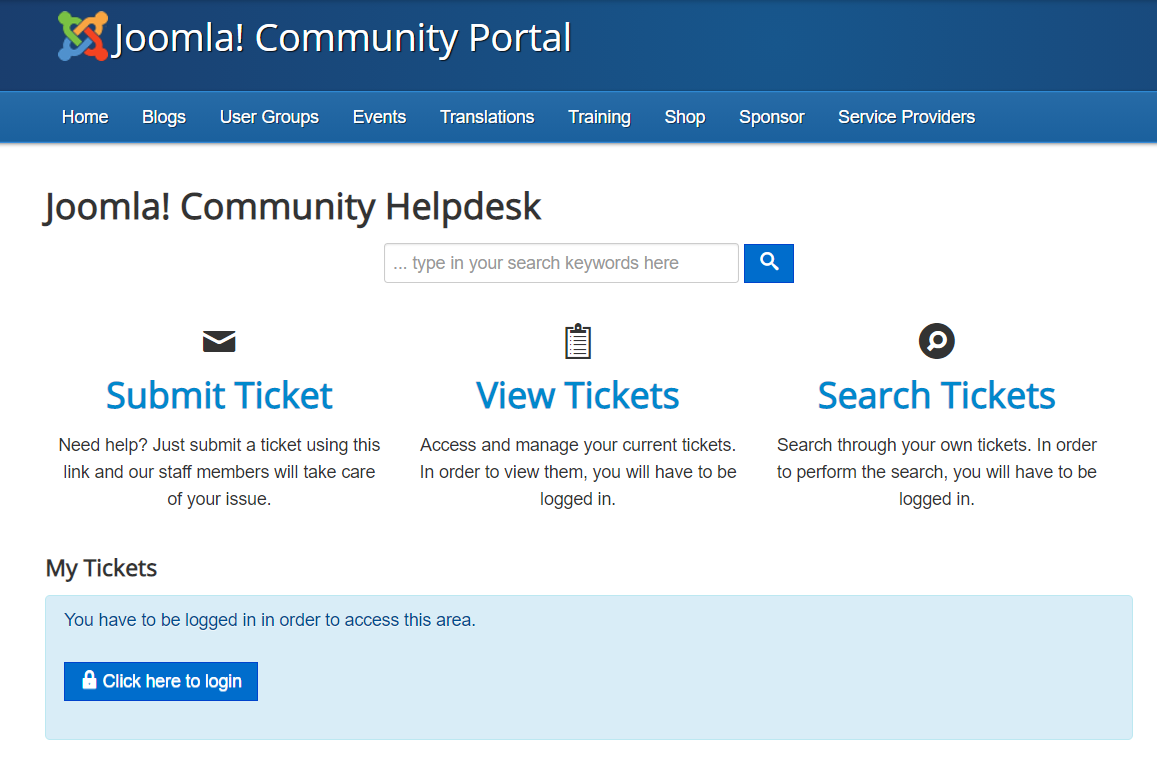The image size is (1157, 768).
Task: Open the Search Tickets link
Action: click(x=936, y=395)
